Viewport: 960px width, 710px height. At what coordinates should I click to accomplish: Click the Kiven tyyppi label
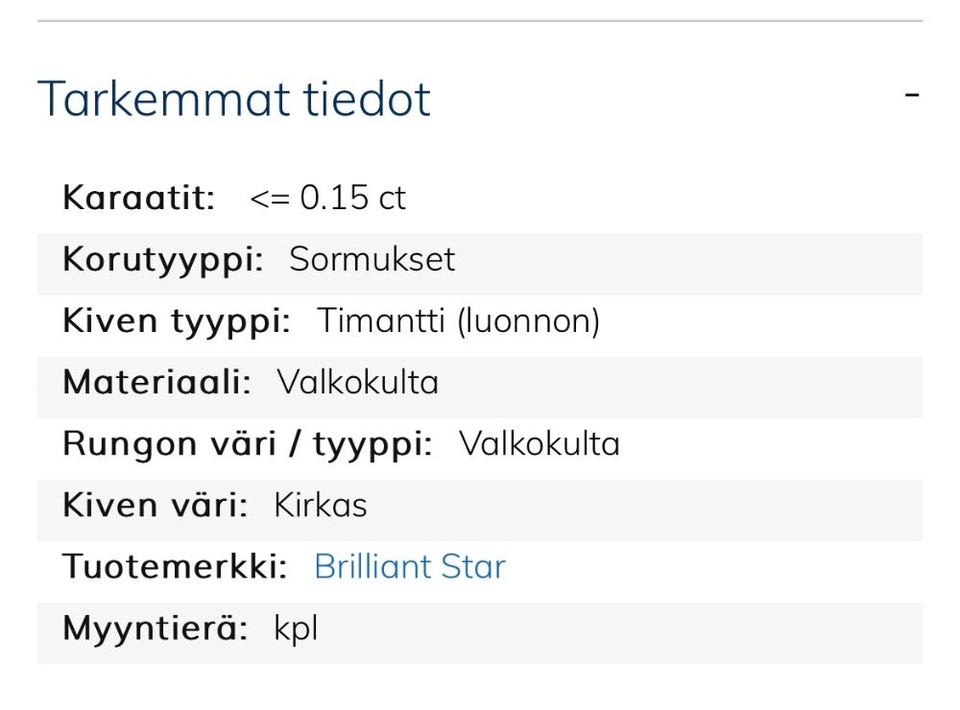click(176, 321)
